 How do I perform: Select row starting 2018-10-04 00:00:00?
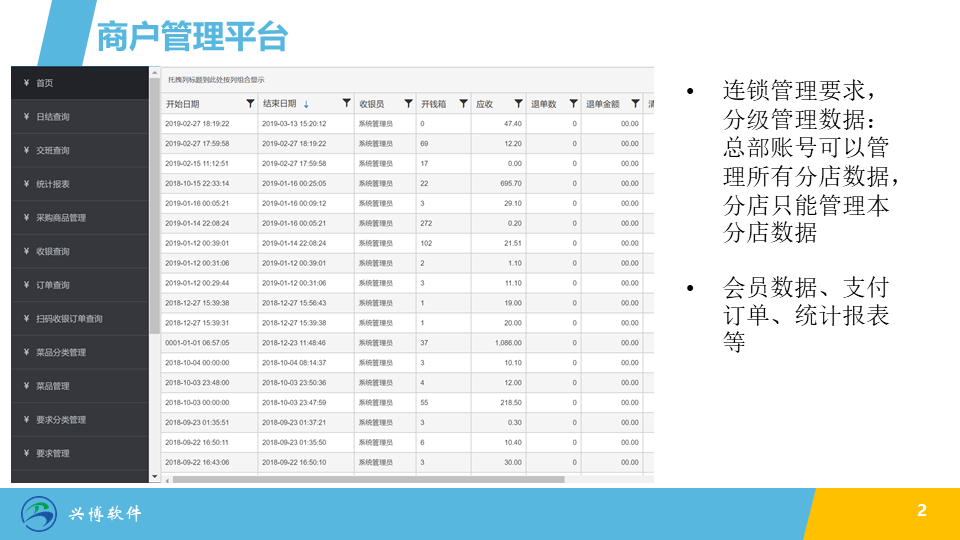(407, 362)
